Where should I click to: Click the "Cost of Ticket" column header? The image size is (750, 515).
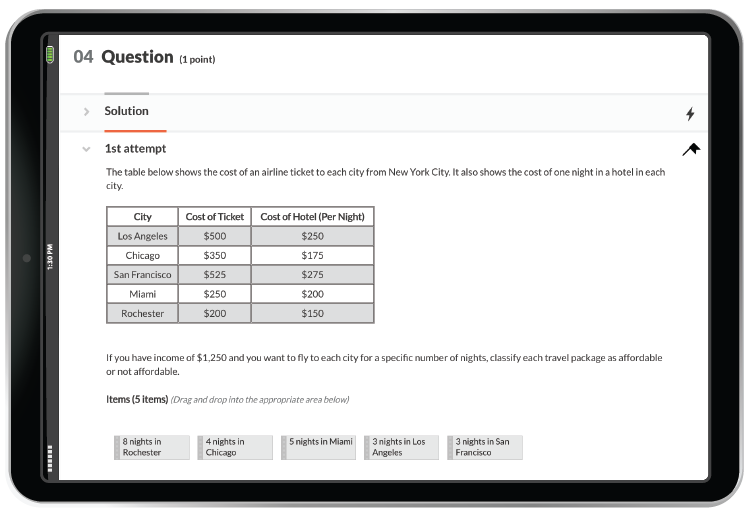point(214,217)
